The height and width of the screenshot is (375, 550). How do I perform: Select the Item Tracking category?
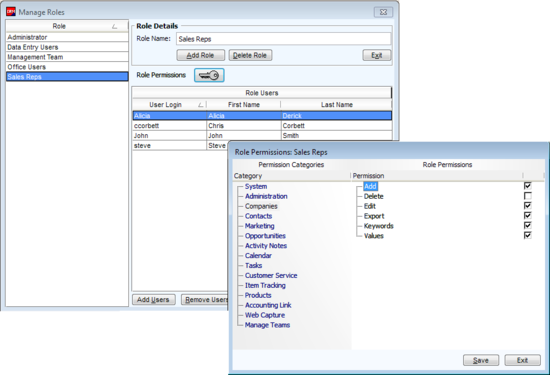265,285
